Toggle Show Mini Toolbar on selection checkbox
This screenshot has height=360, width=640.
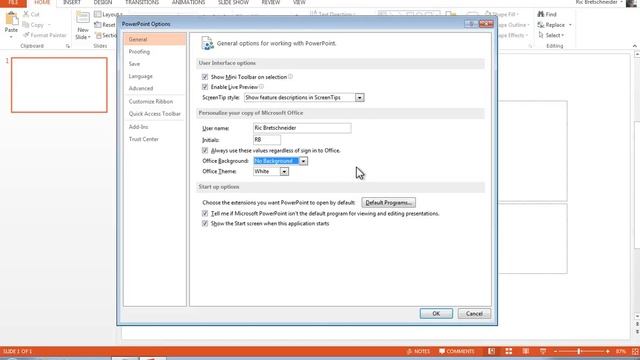tap(205, 77)
